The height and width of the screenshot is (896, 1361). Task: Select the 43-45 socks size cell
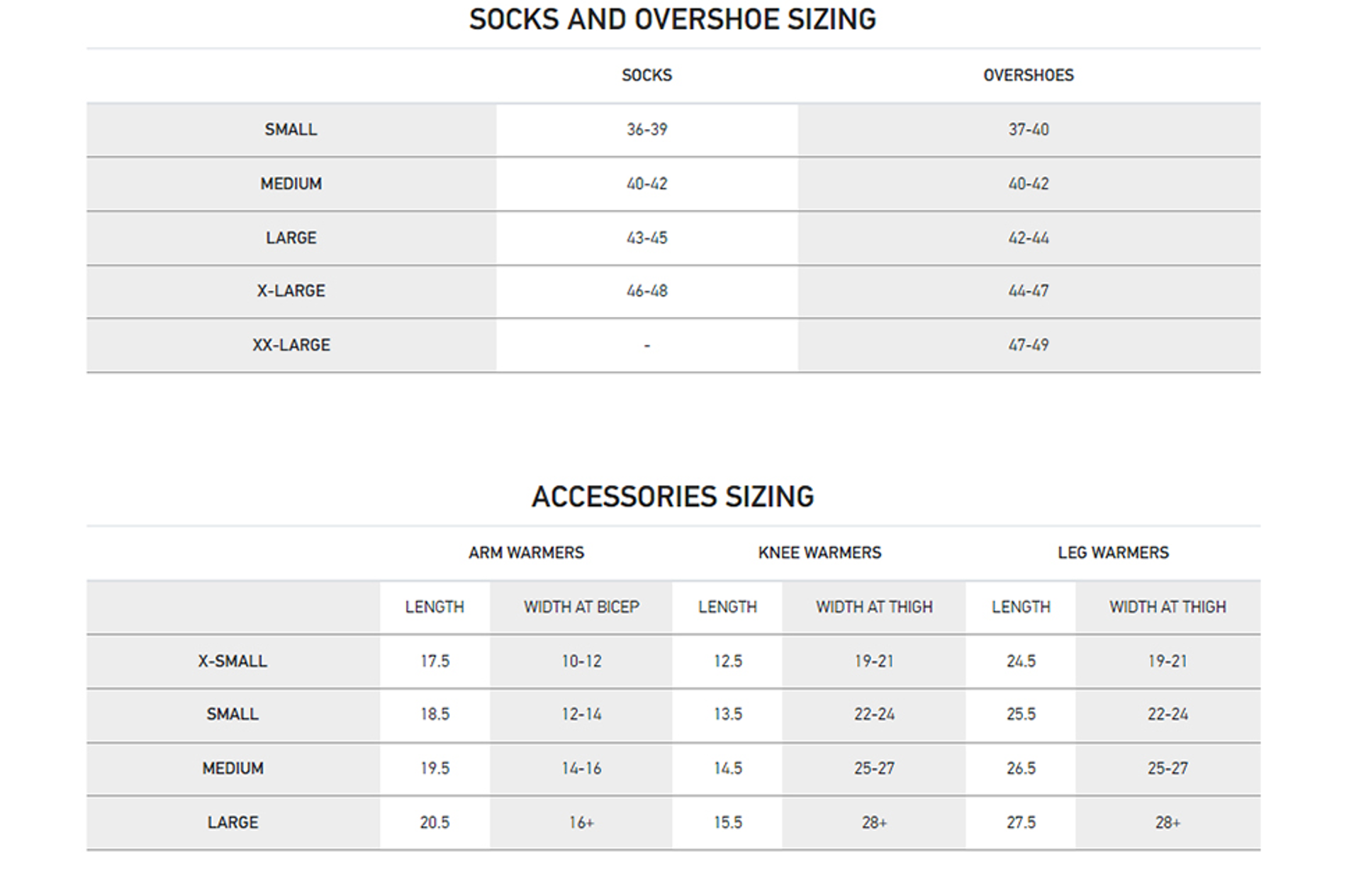tap(646, 237)
